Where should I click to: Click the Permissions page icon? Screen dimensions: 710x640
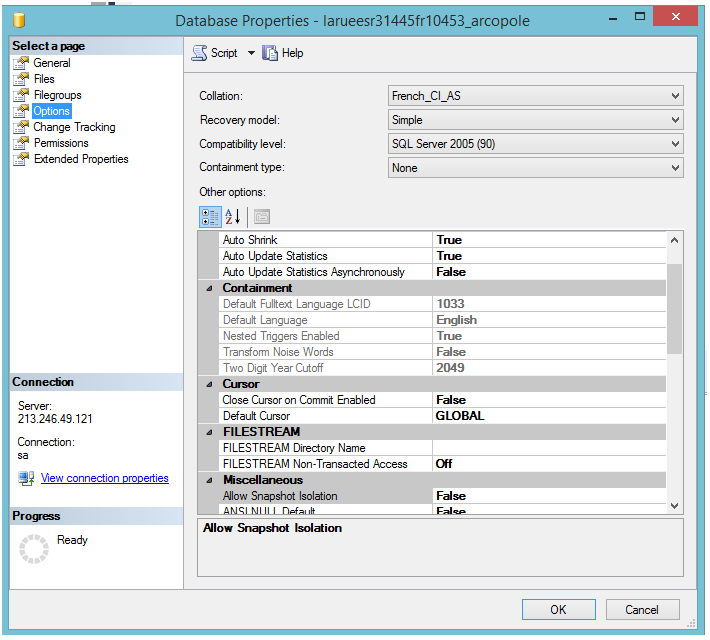tap(21, 143)
